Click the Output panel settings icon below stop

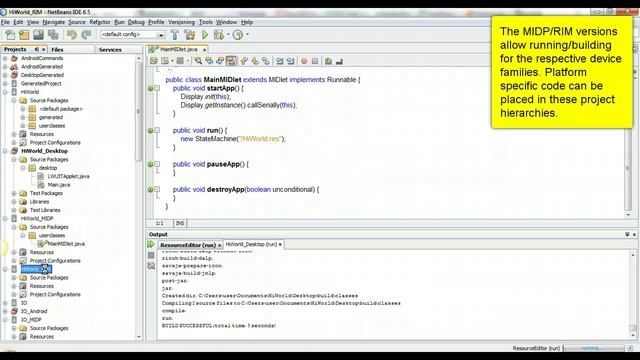pyautogui.click(x=151, y=266)
